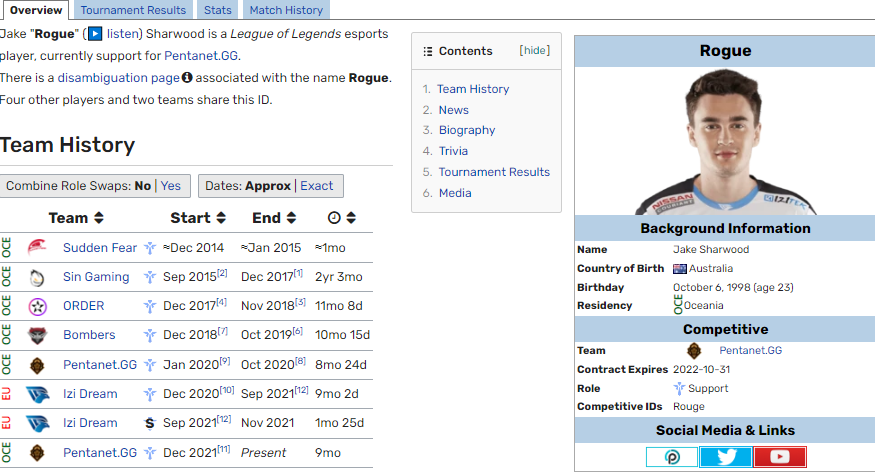Click the disambiguation info icon

point(187,78)
